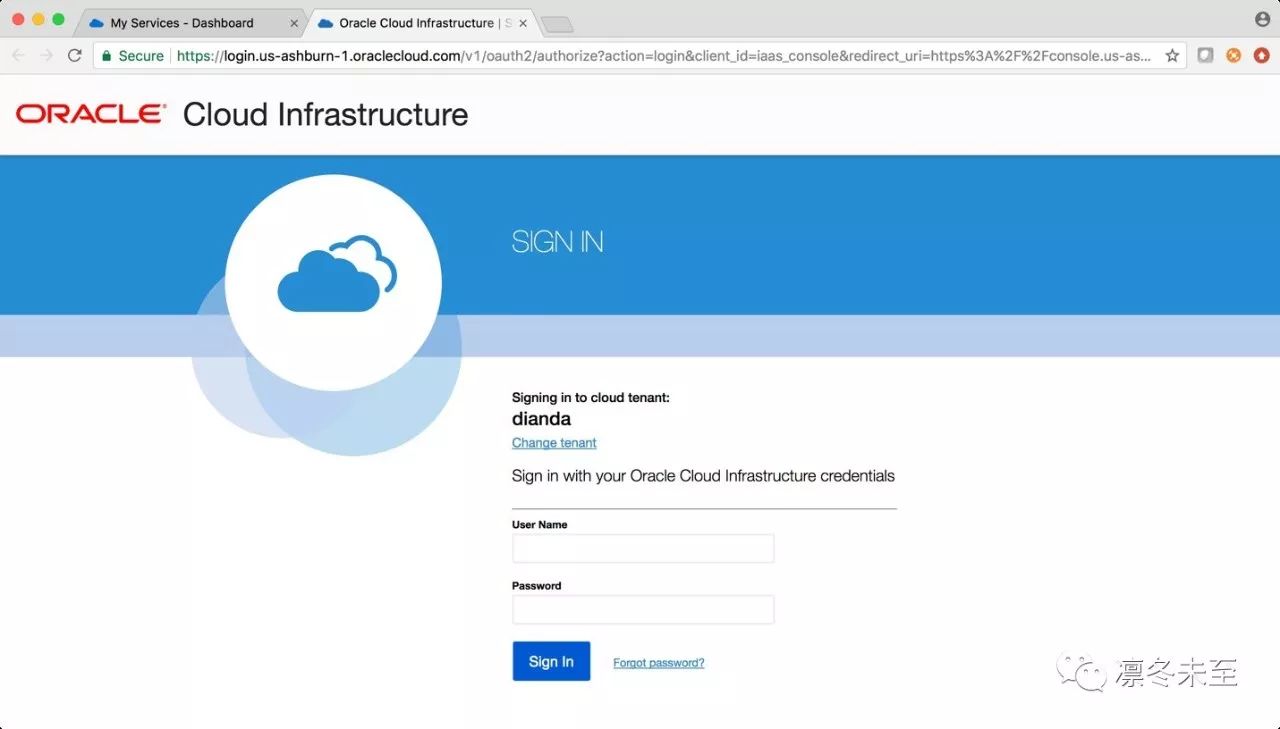Go forward with the browser arrow
The image size is (1280, 729).
point(46,56)
